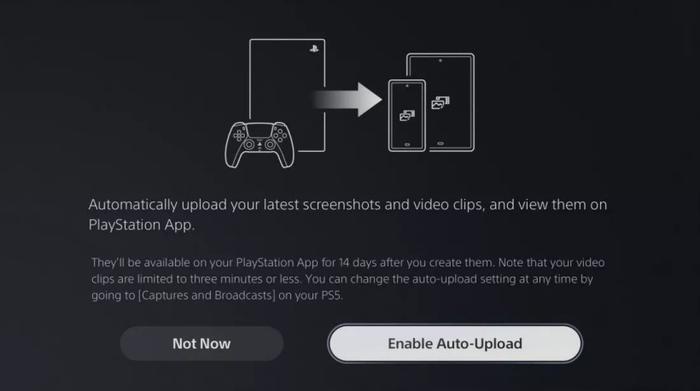
Task: Click the D-pad on the controller graphic
Action: tap(239, 135)
